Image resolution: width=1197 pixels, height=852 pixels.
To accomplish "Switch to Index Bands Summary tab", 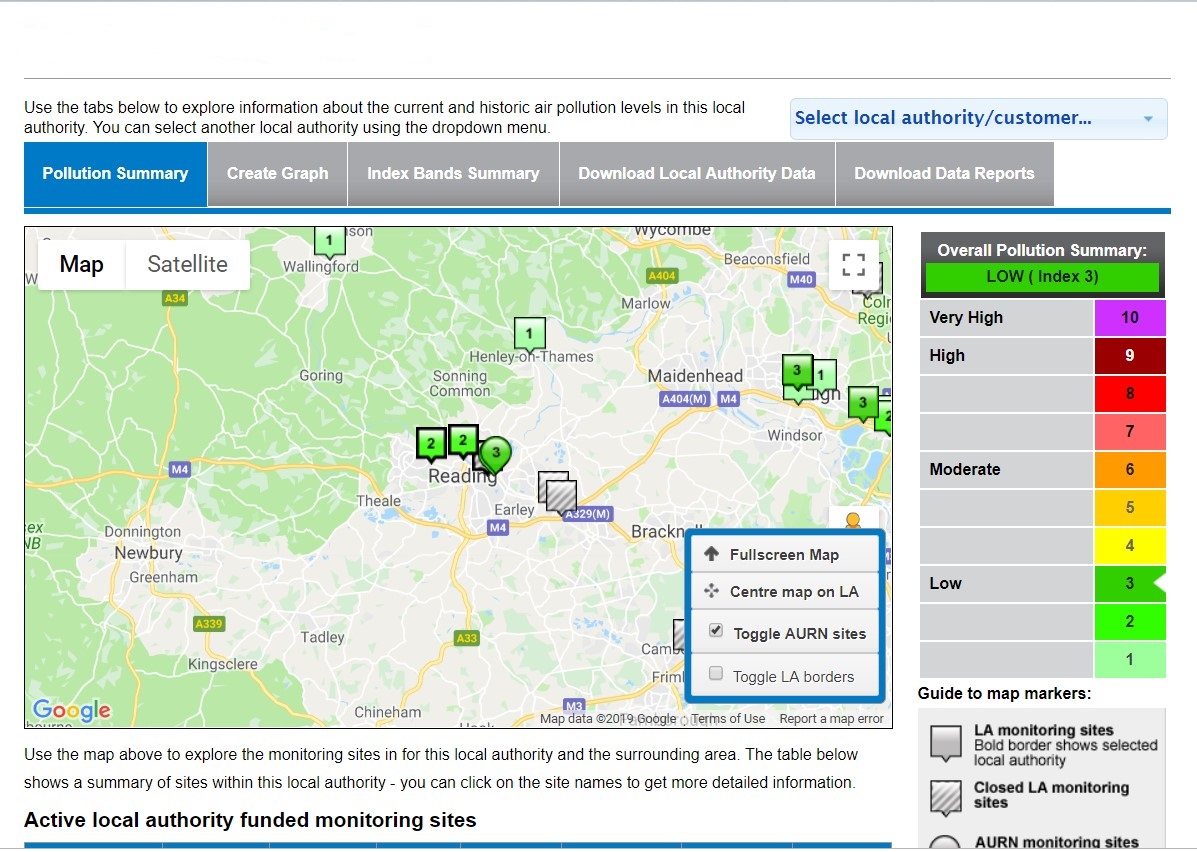I will [x=453, y=174].
